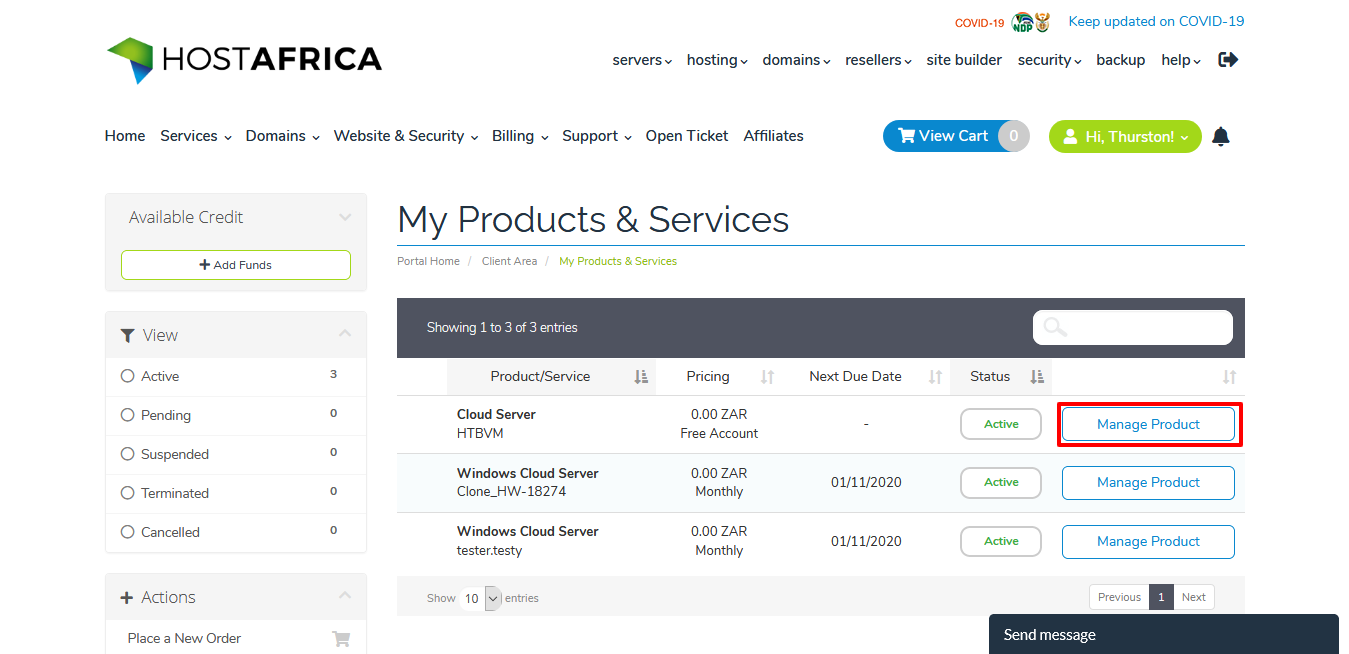1349x654 pixels.
Task: Select the Terminated filter radio button
Action: tap(127, 493)
